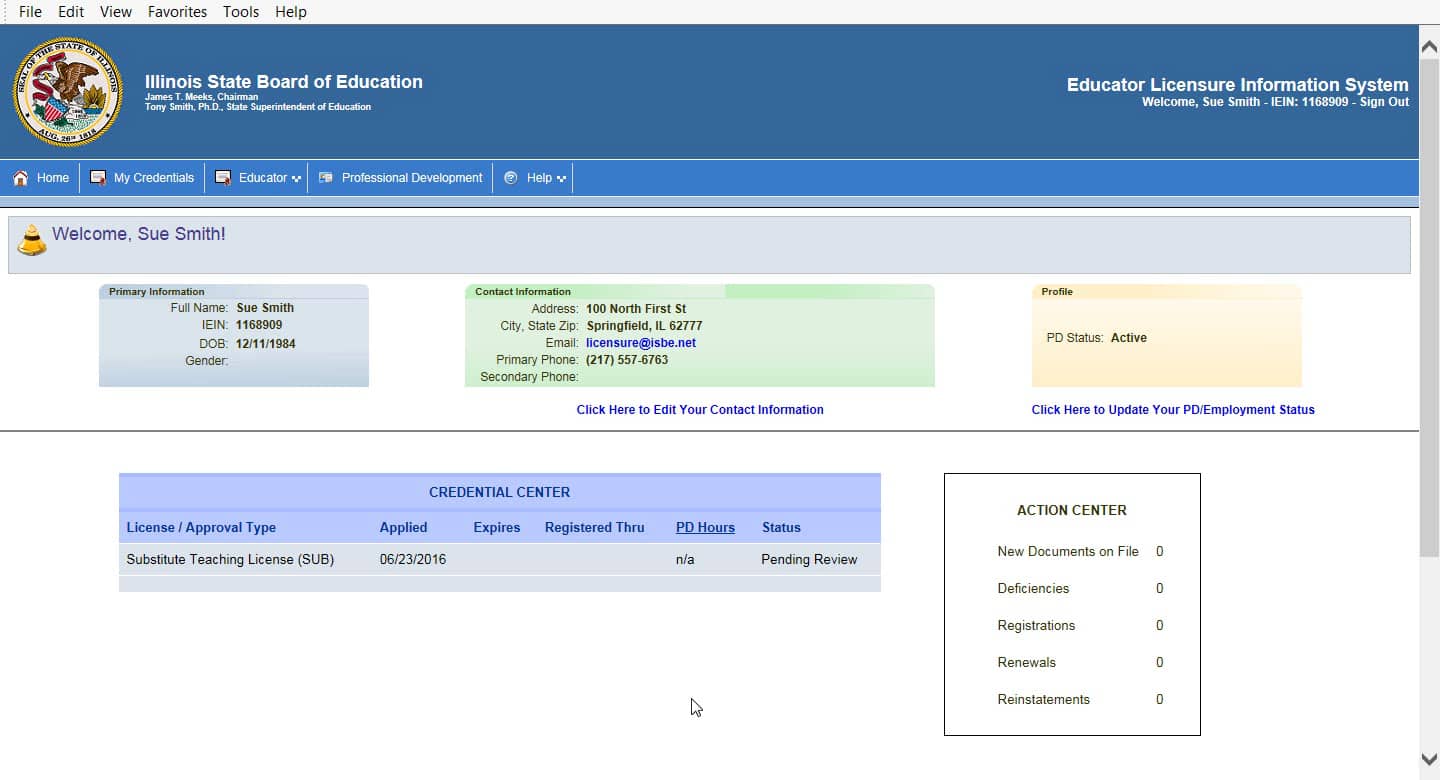Click the PD Hours column header link
The height and width of the screenshot is (780, 1440).
click(705, 528)
